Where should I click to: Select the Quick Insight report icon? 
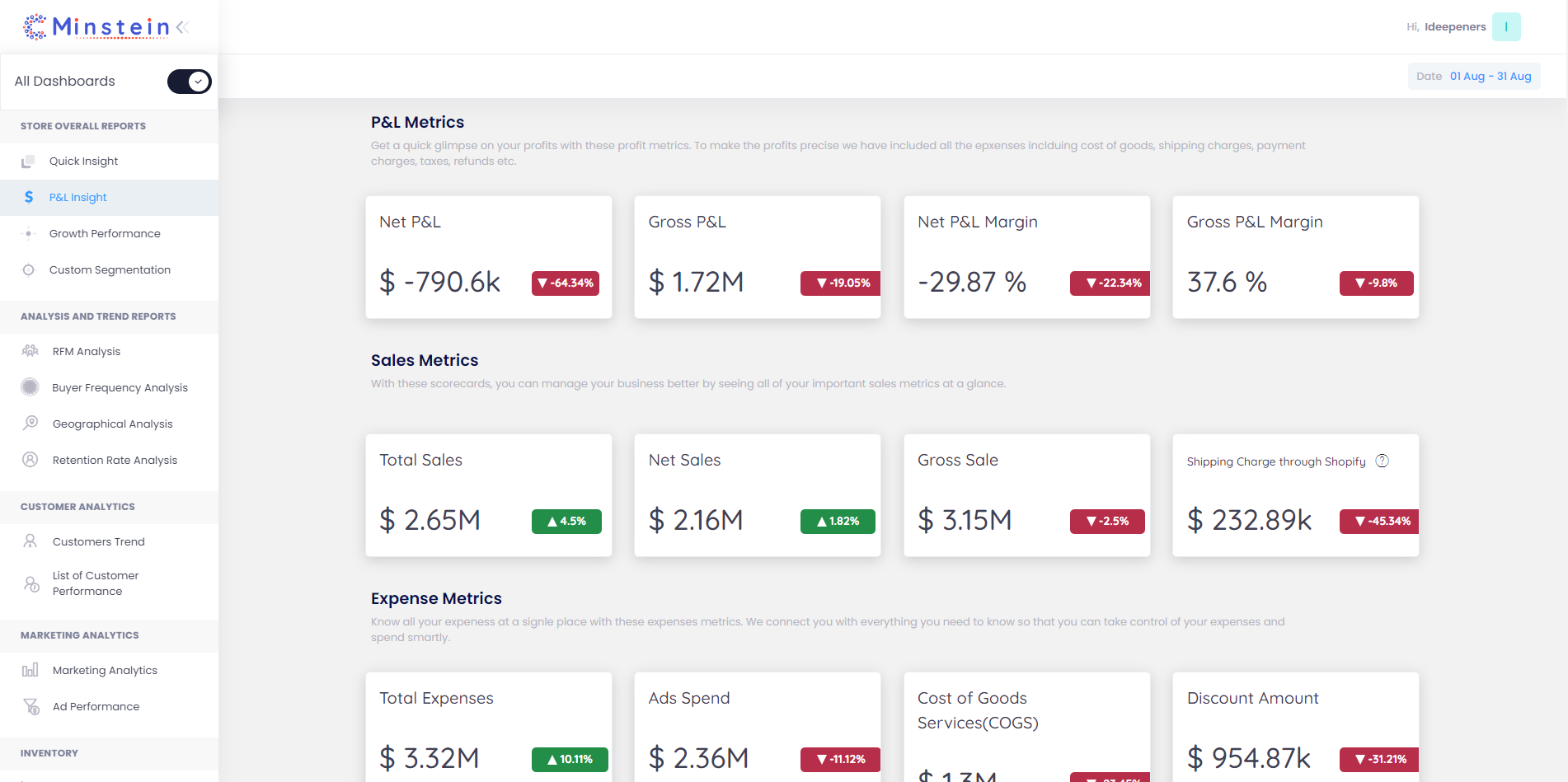[30, 161]
